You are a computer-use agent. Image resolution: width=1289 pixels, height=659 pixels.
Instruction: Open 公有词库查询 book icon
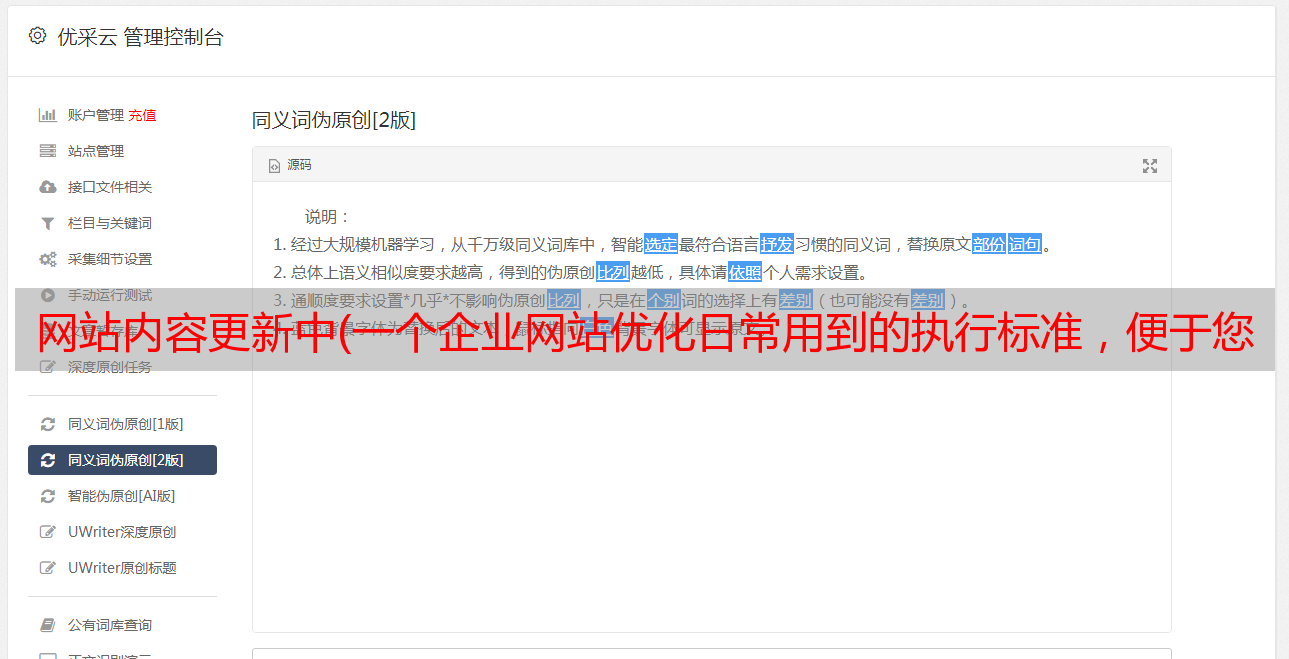47,625
